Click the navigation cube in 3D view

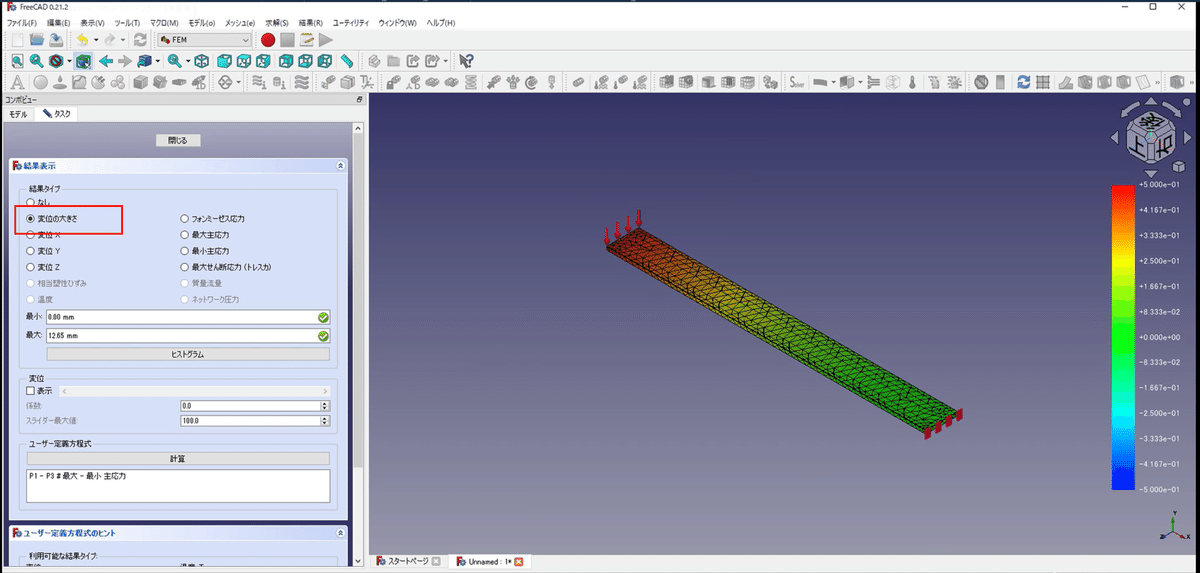[1151, 136]
